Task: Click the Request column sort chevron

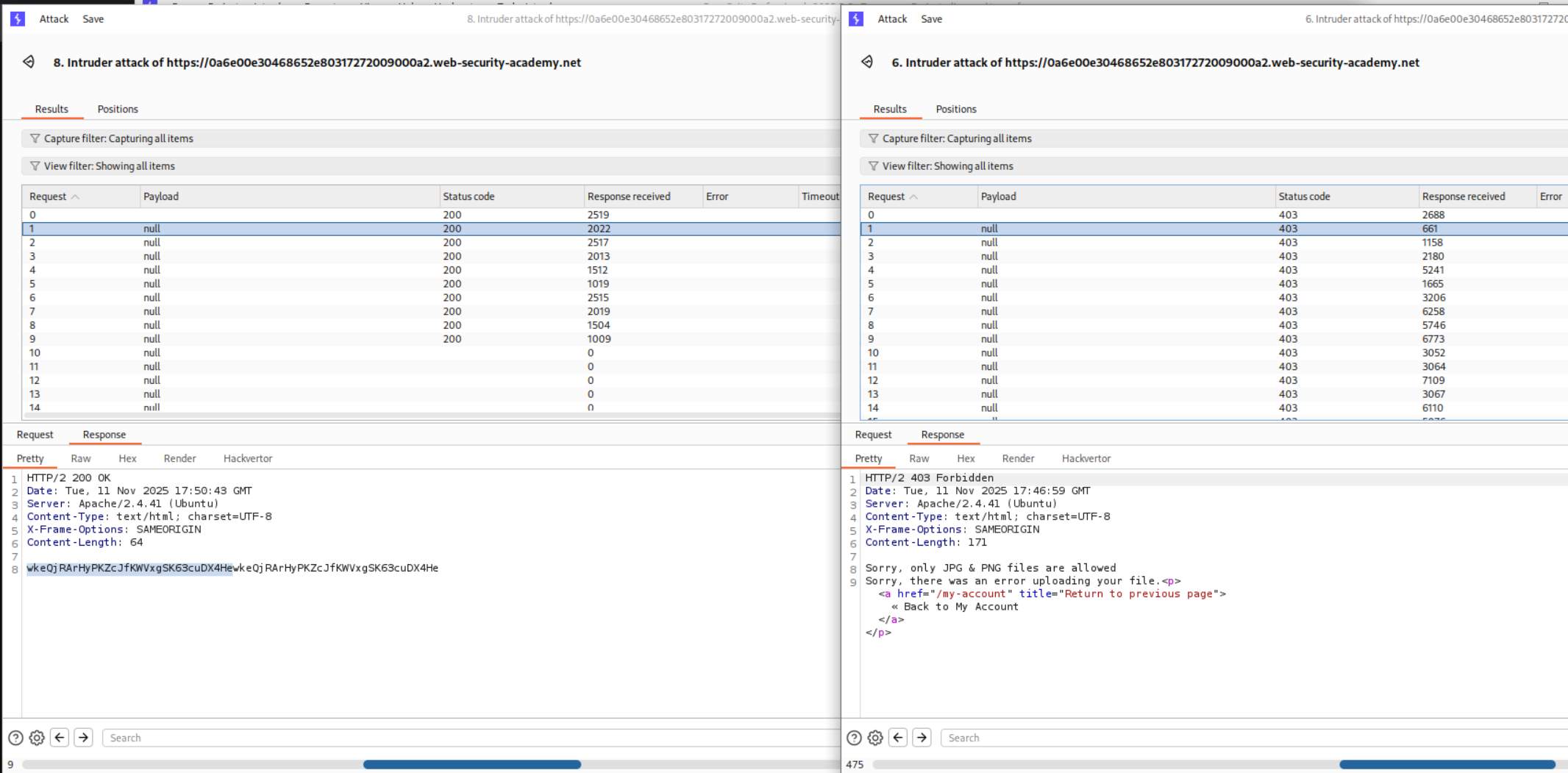Action: (x=76, y=196)
